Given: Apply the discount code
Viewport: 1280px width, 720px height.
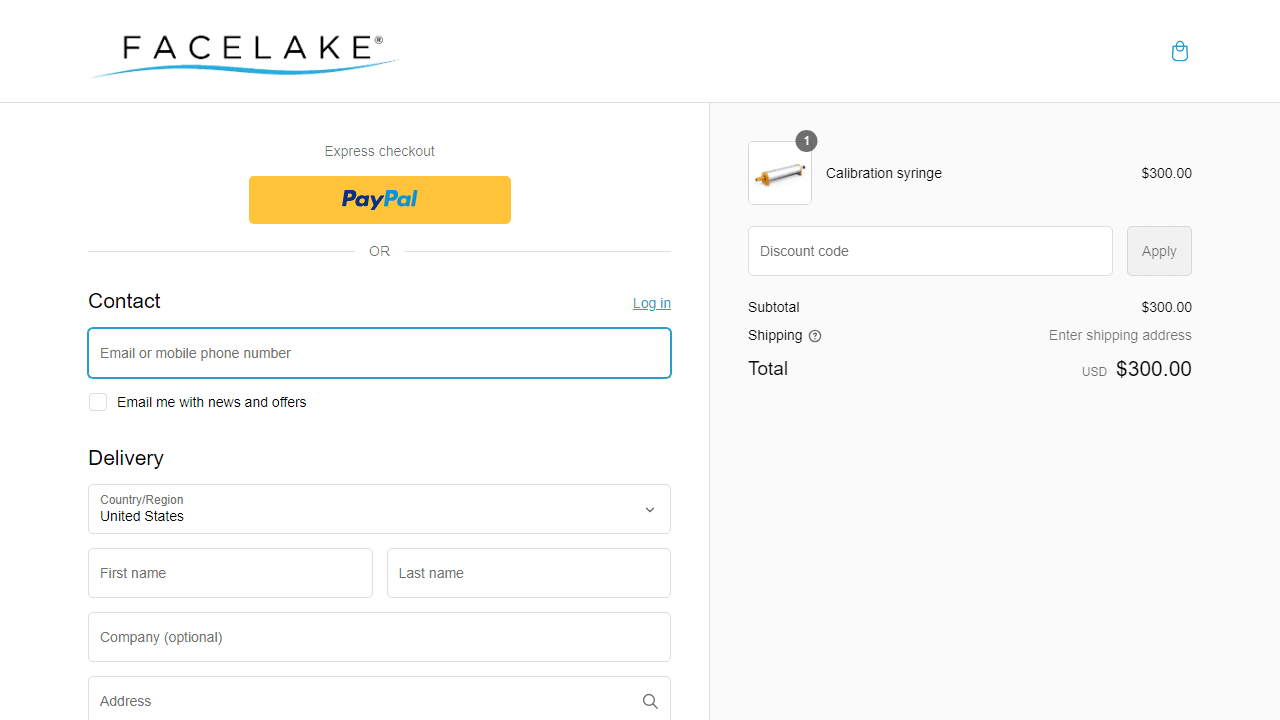Looking at the screenshot, I should point(1159,251).
